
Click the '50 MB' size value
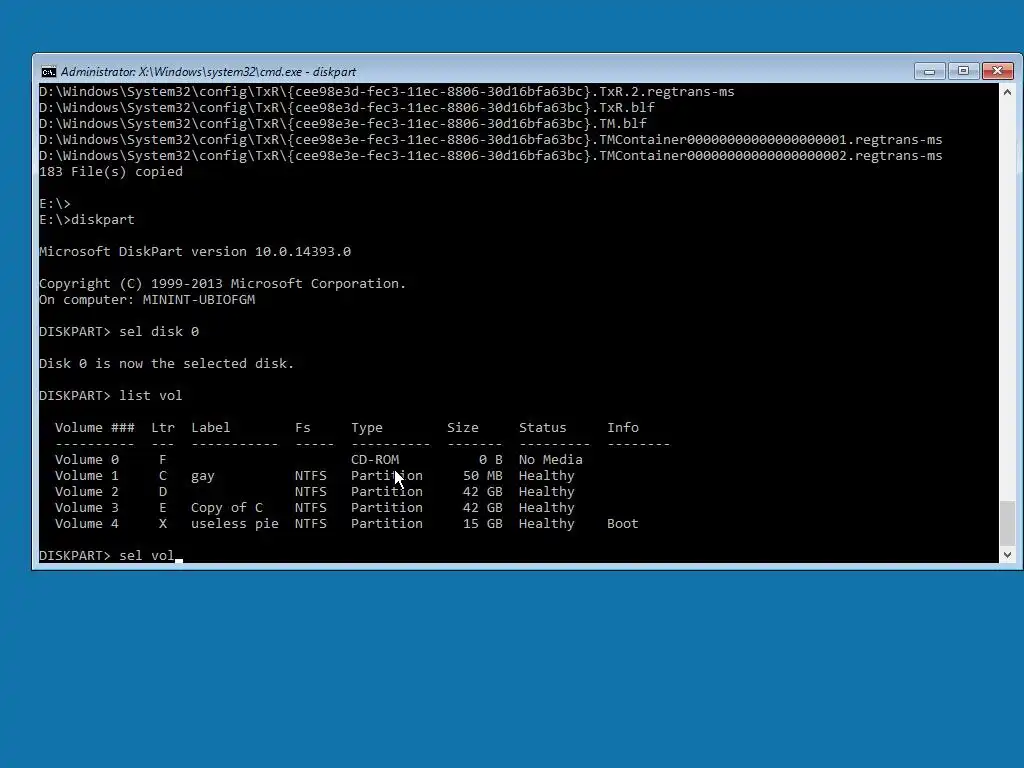point(483,475)
